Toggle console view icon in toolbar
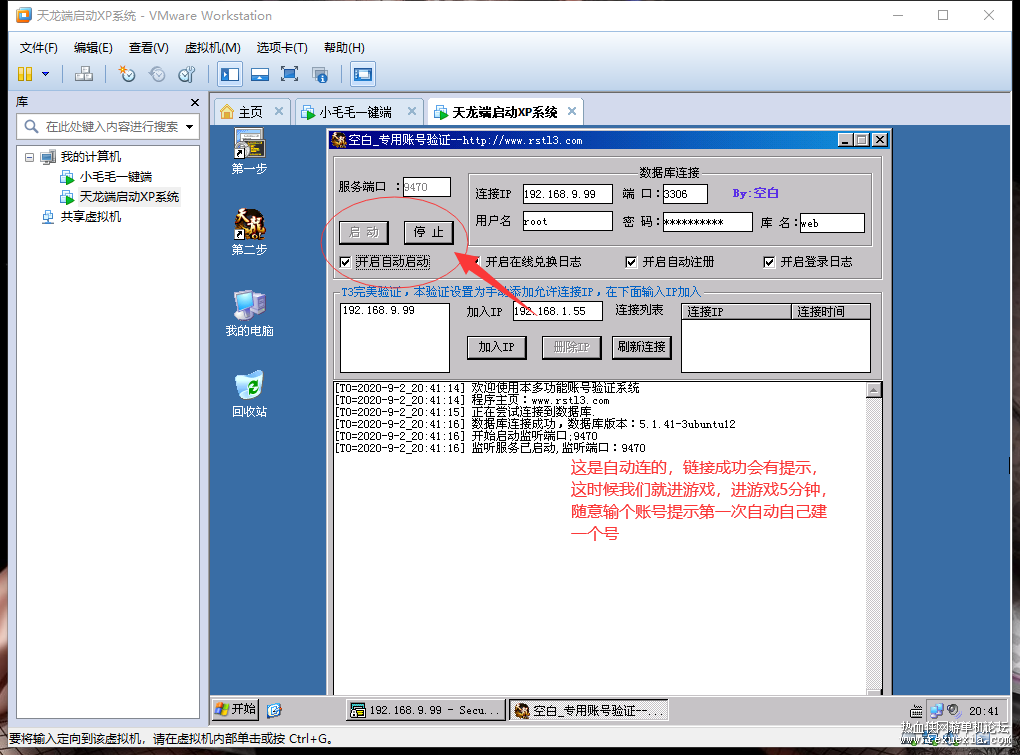1020x755 pixels. (362, 74)
